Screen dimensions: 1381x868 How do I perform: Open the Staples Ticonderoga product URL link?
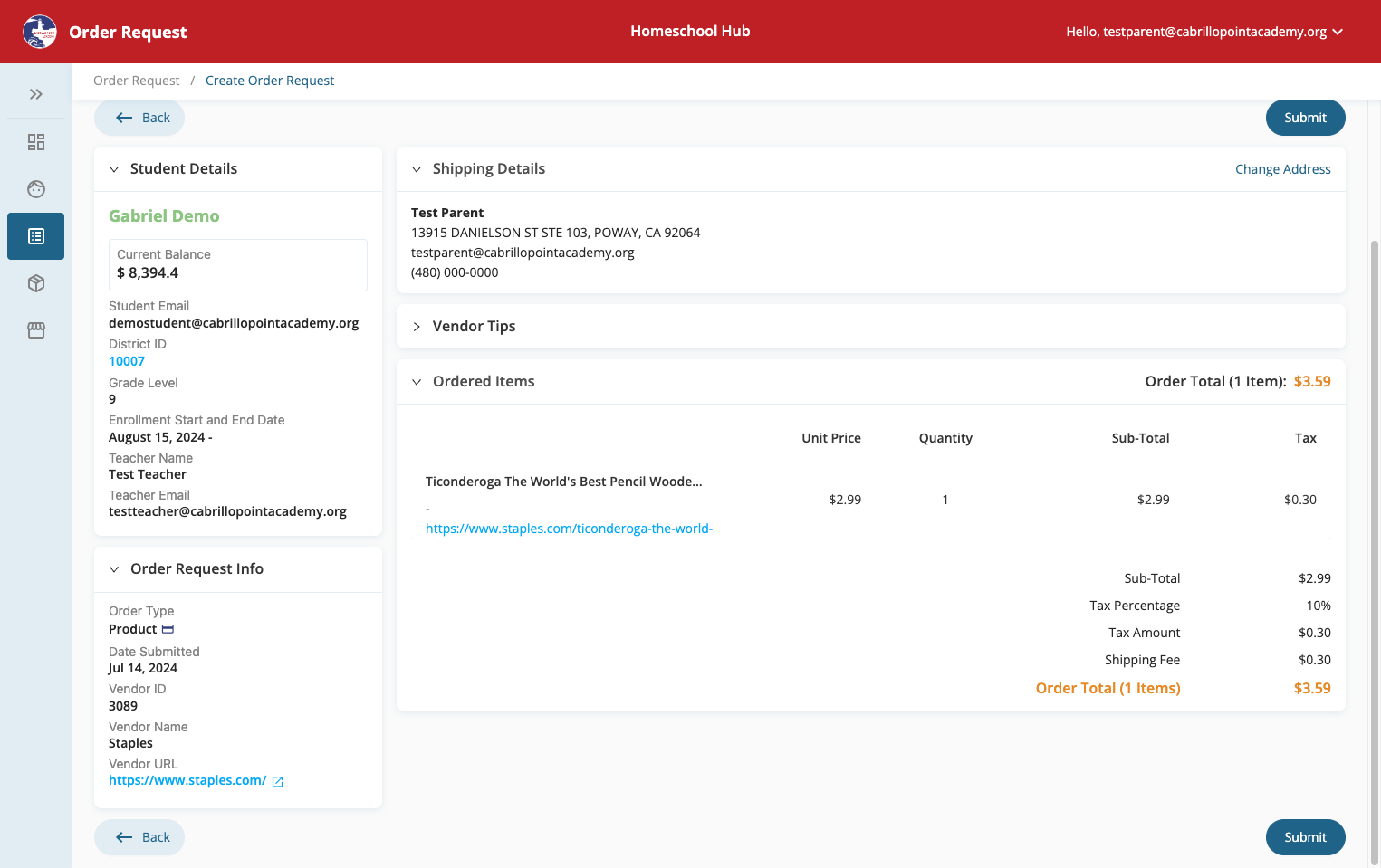[x=570, y=529]
